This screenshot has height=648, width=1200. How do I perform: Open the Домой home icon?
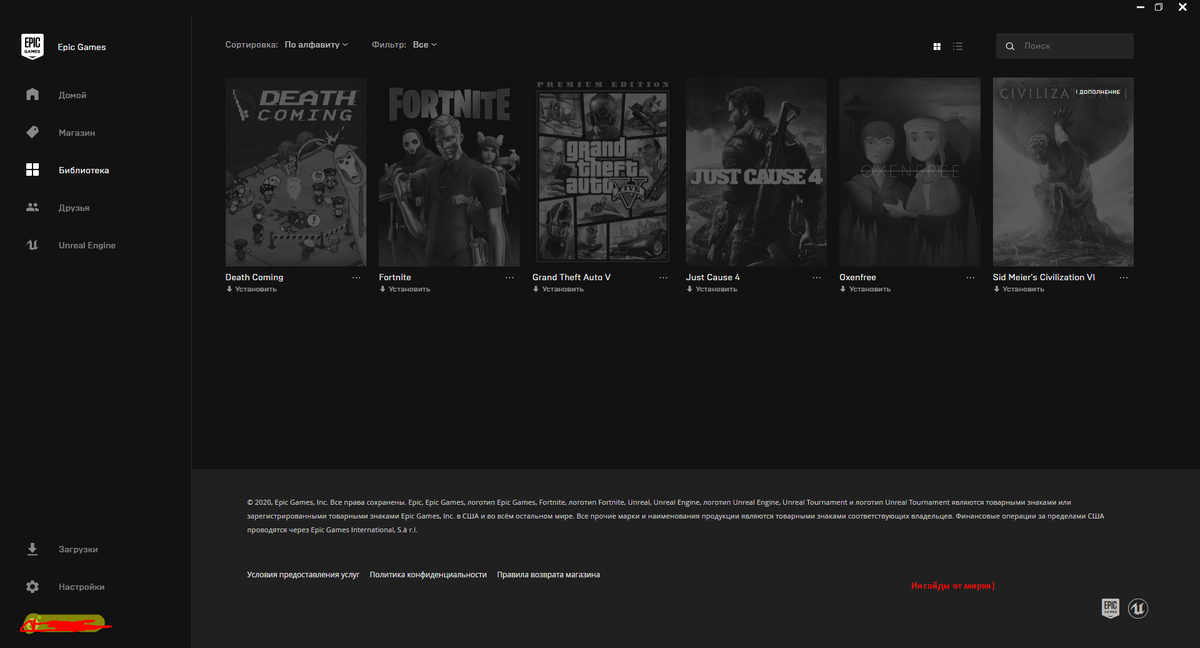point(32,95)
